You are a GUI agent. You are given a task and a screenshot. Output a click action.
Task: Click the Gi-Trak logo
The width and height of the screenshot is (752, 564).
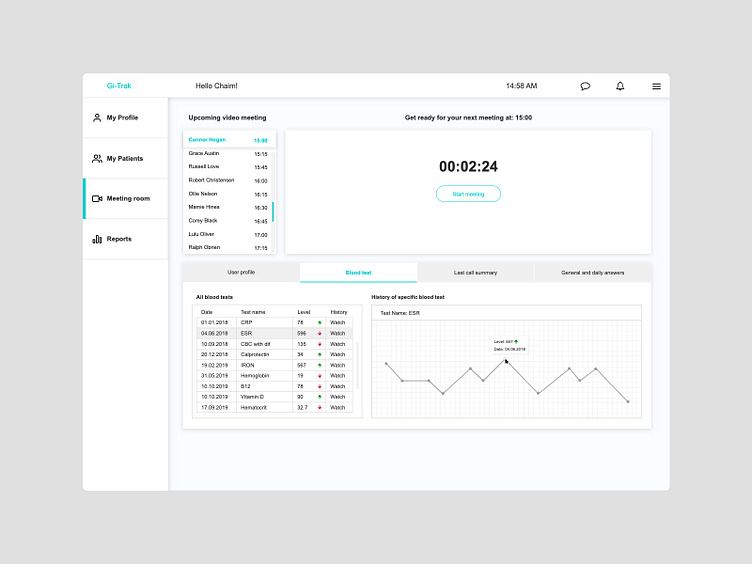click(x=119, y=86)
